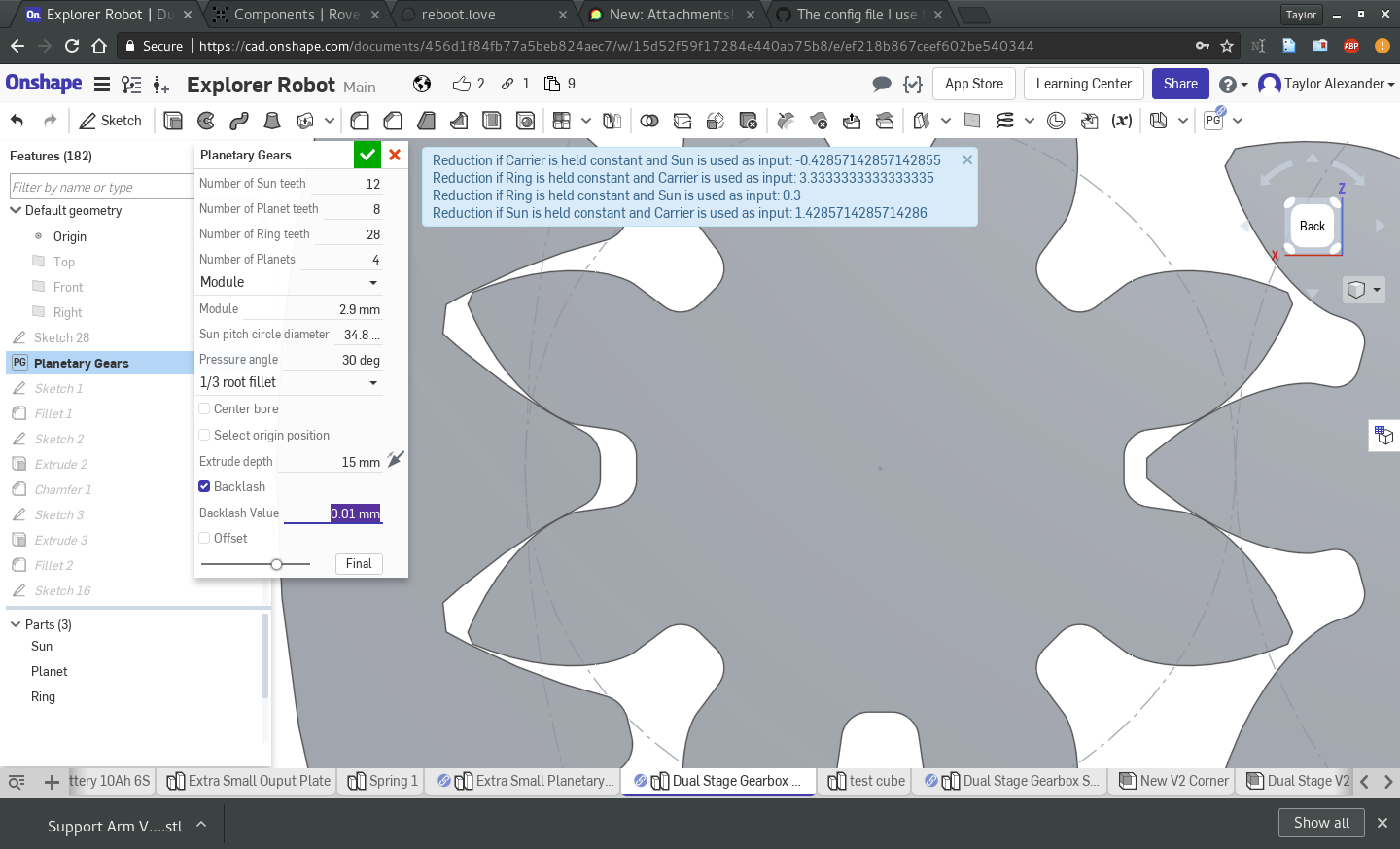Select the Loft tool
The height and width of the screenshot is (849, 1400).
(272, 121)
